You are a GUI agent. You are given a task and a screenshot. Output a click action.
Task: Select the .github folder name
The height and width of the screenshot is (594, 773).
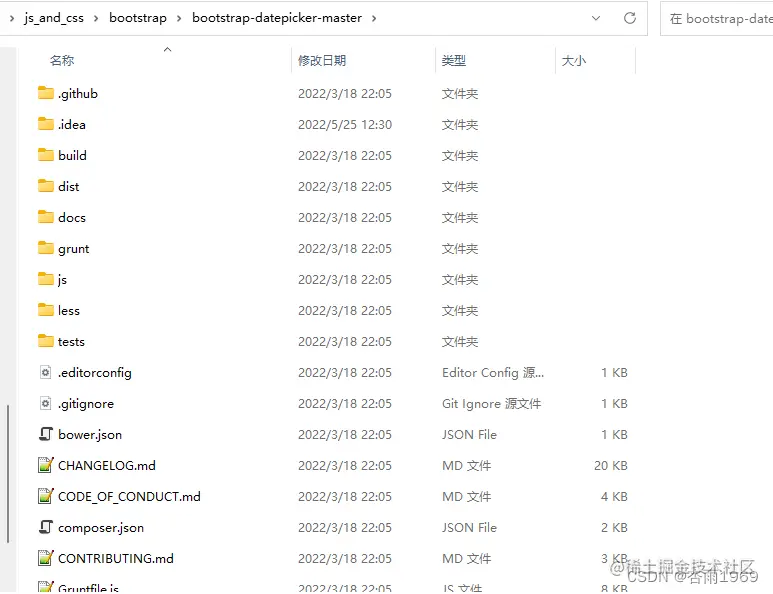click(78, 94)
